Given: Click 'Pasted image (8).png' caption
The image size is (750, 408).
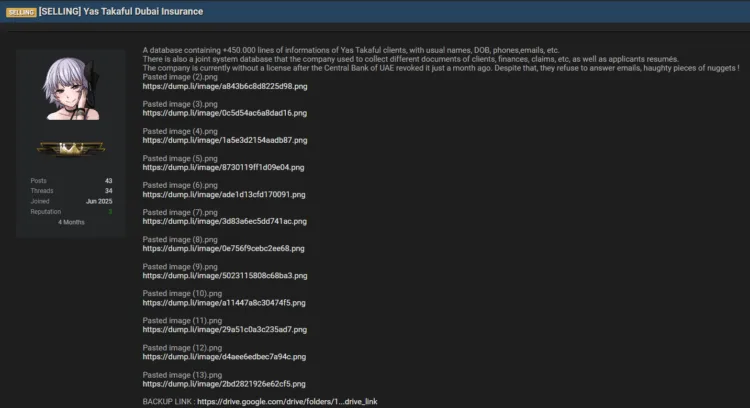Looking at the screenshot, I should click(180, 240).
